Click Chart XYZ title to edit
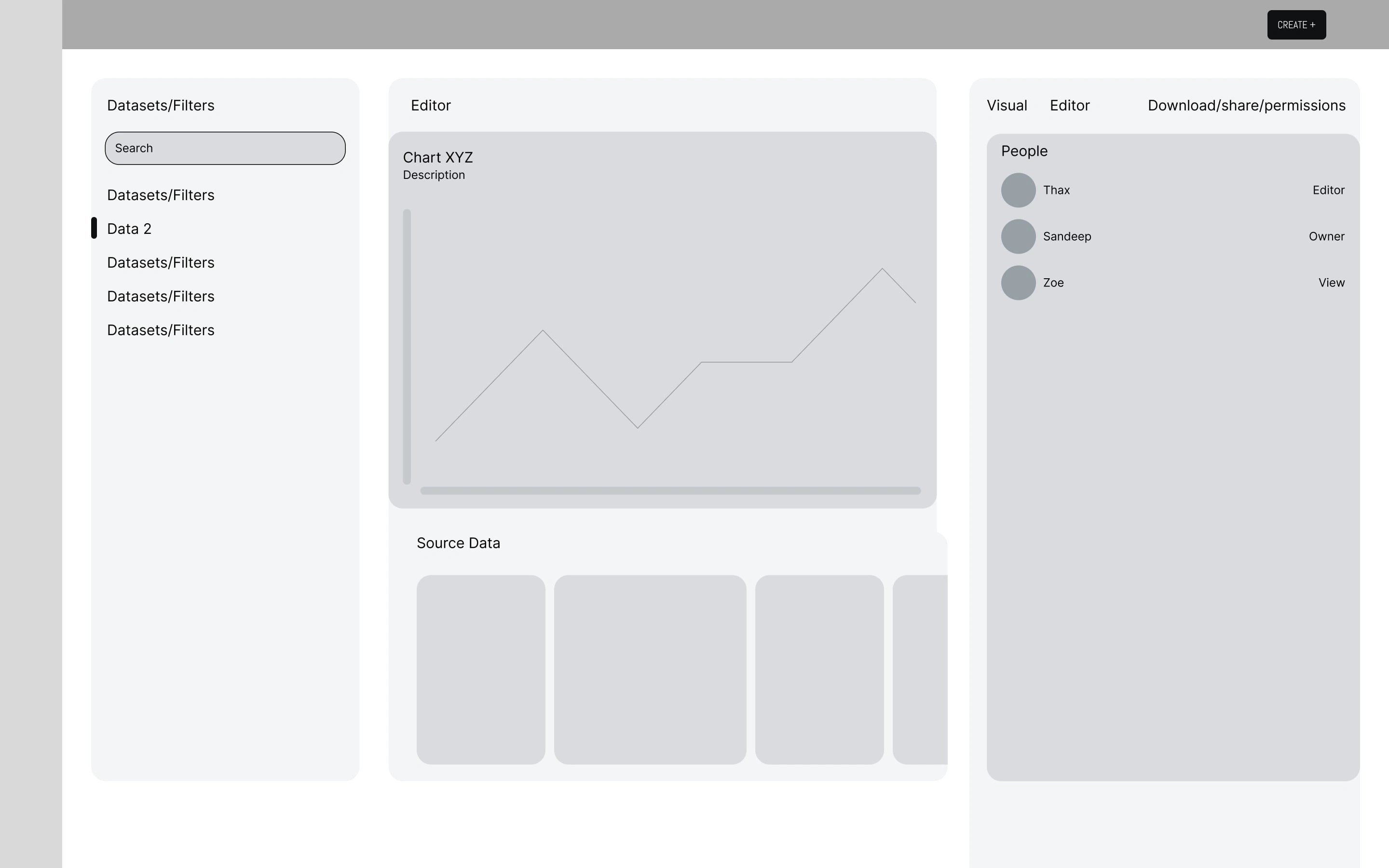The height and width of the screenshot is (868, 1389). click(x=438, y=157)
